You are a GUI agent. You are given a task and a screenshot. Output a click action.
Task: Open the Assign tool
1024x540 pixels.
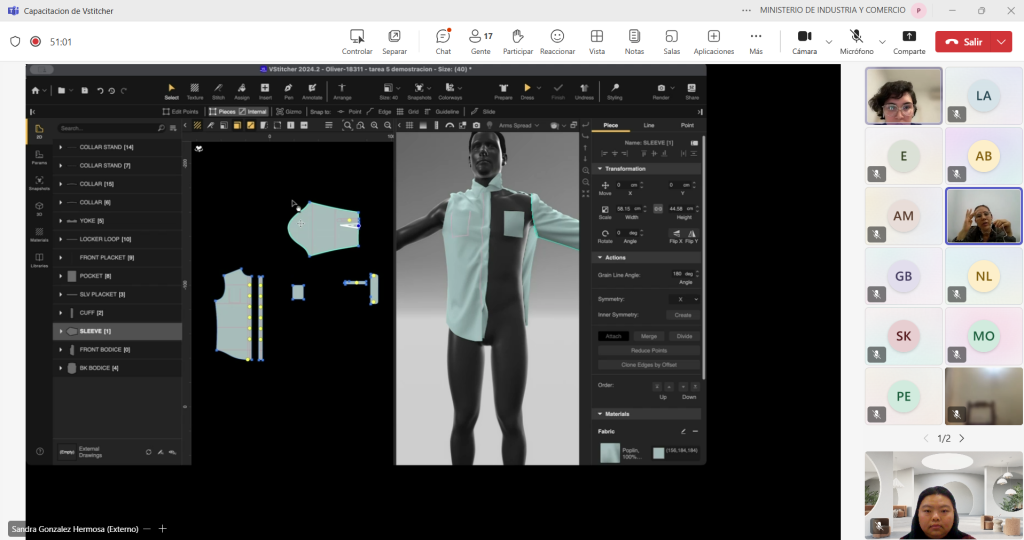coord(242,91)
